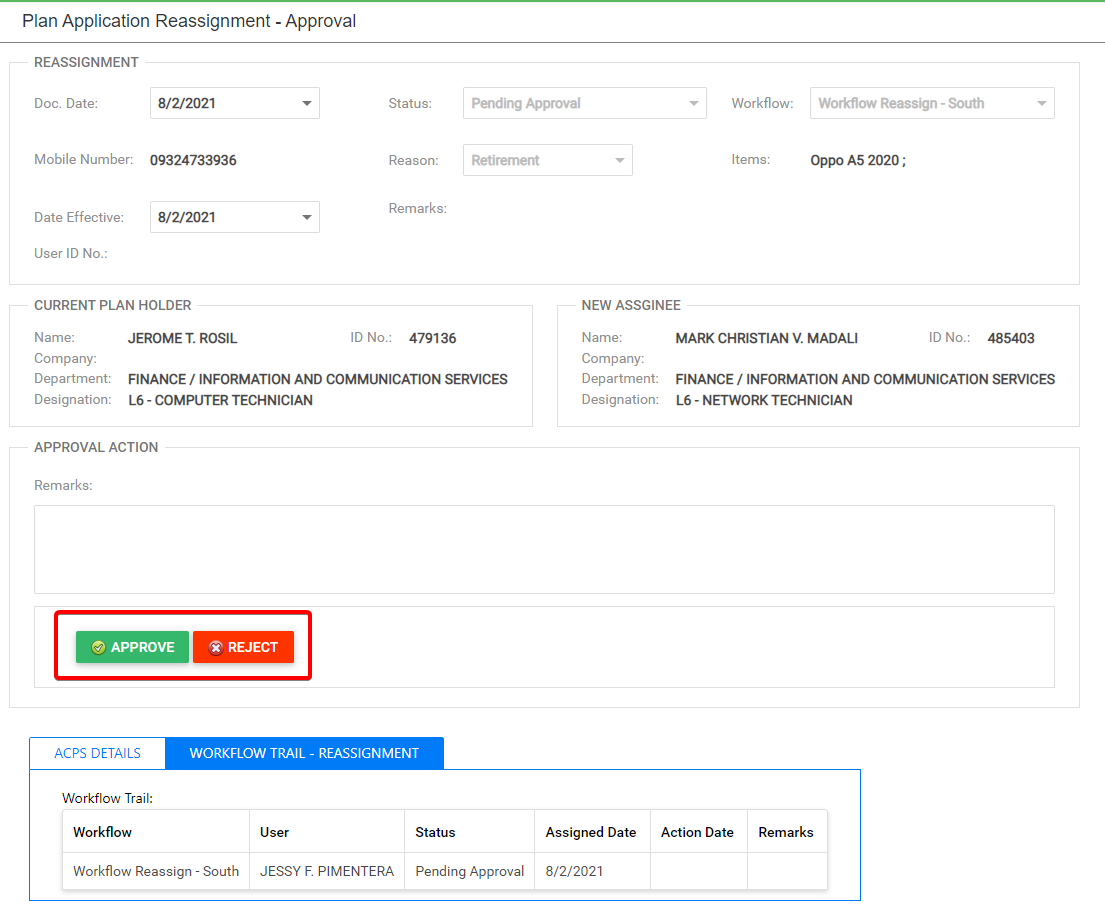Focus the Doc. Date text field
This screenshot has width=1105, height=907.
[222, 103]
